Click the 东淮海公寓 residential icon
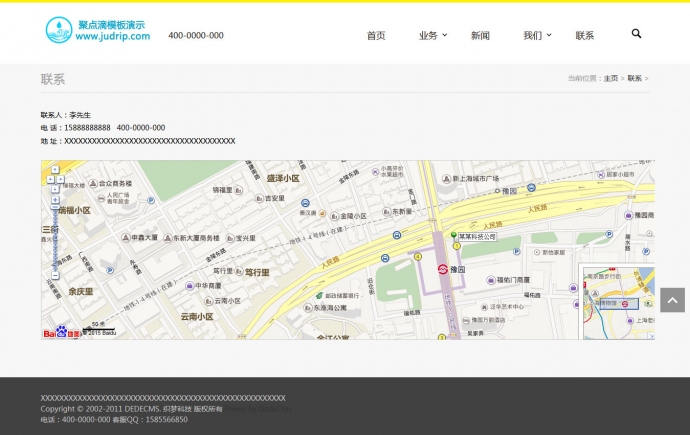 pyautogui.click(x=308, y=308)
